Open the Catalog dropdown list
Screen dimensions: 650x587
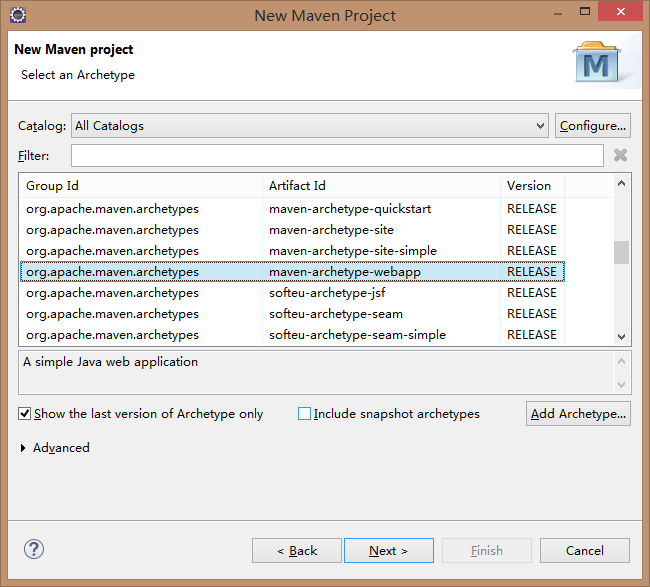310,126
